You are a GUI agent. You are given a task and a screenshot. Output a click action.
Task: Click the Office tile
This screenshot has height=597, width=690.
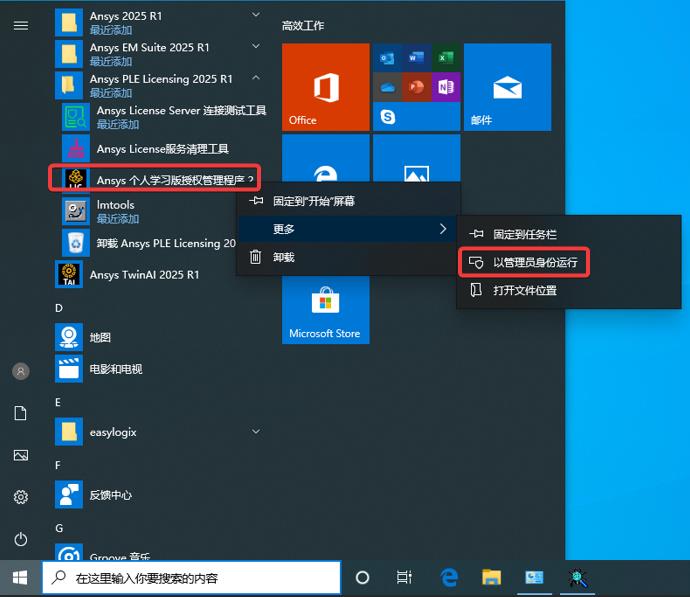tap(326, 87)
